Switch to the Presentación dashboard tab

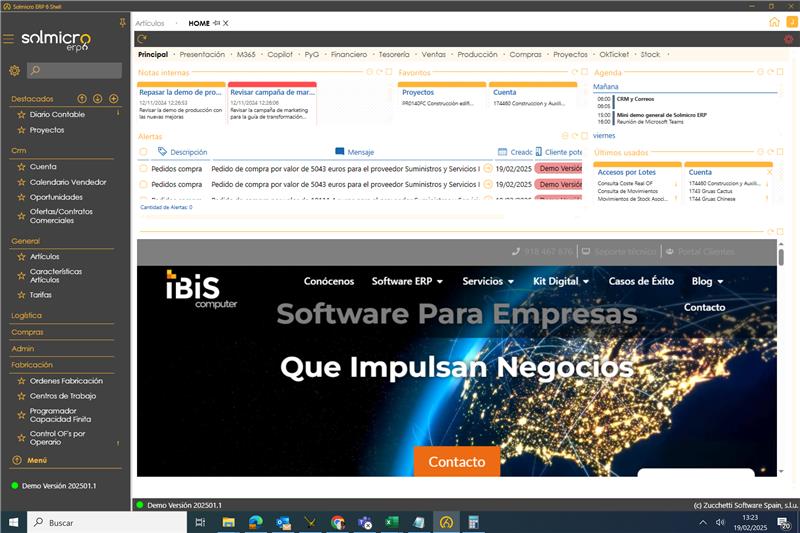click(202, 54)
